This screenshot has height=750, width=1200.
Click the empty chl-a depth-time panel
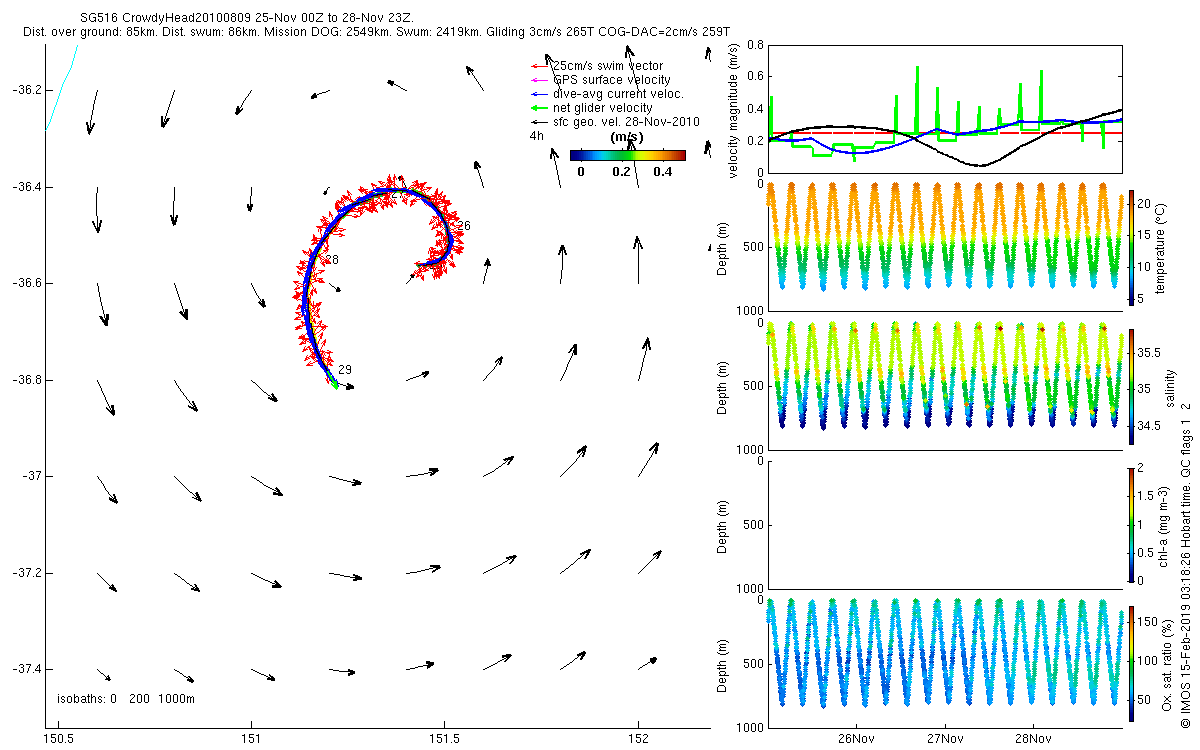pyautogui.click(x=945, y=523)
